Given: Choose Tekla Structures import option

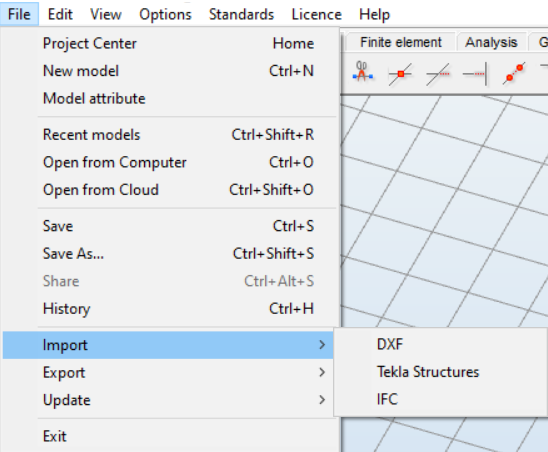Looking at the screenshot, I should [x=428, y=372].
